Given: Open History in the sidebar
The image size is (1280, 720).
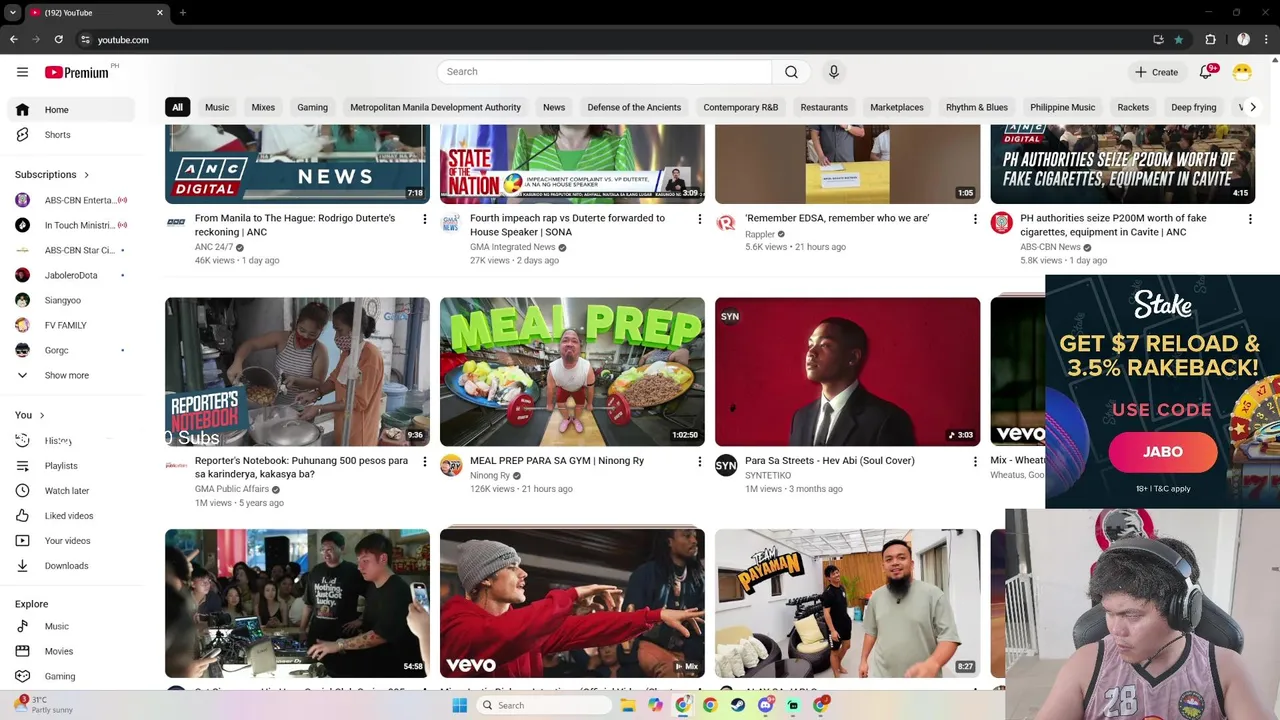Looking at the screenshot, I should coord(70,441).
